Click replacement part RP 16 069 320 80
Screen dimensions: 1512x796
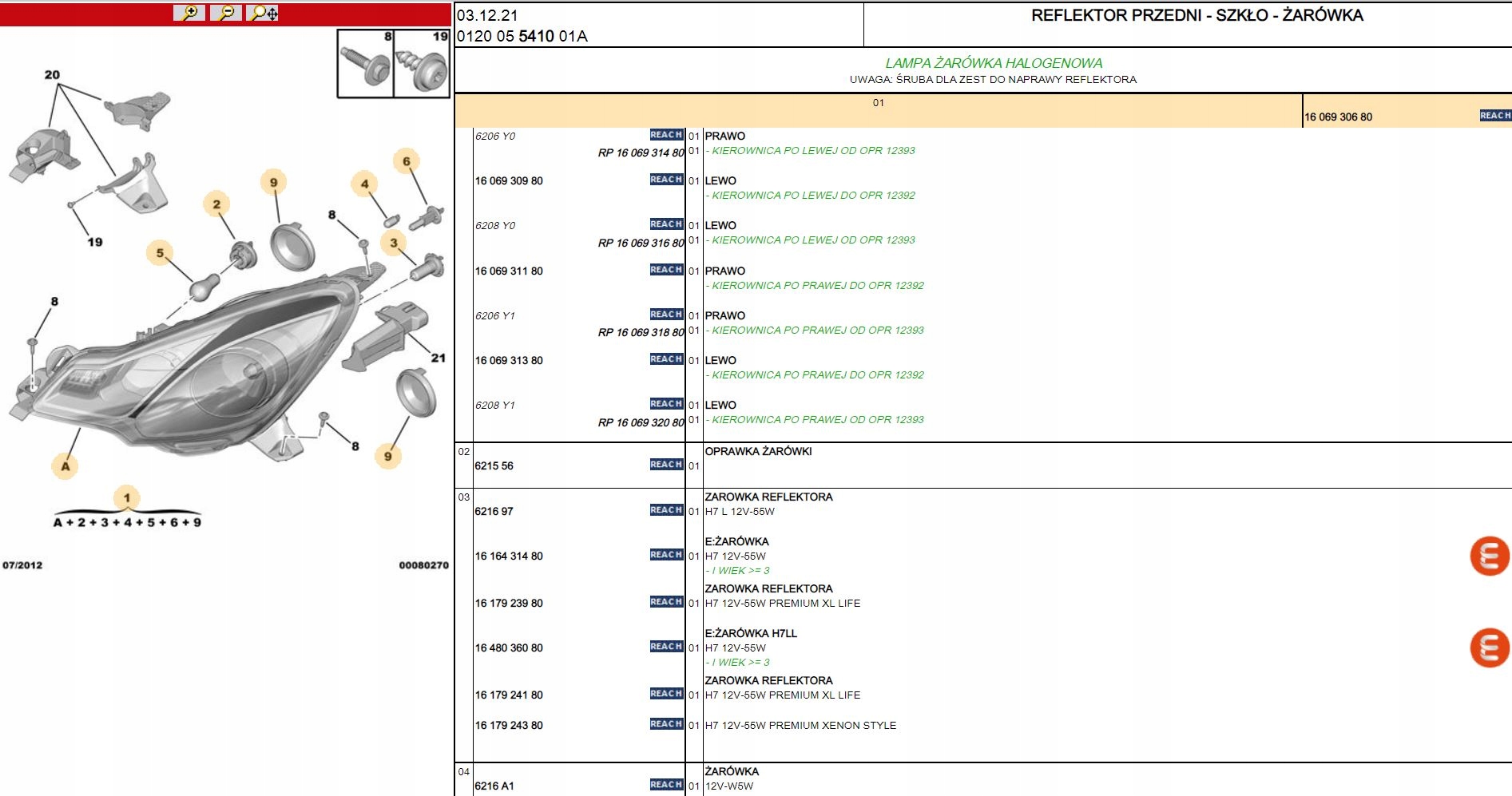641,423
